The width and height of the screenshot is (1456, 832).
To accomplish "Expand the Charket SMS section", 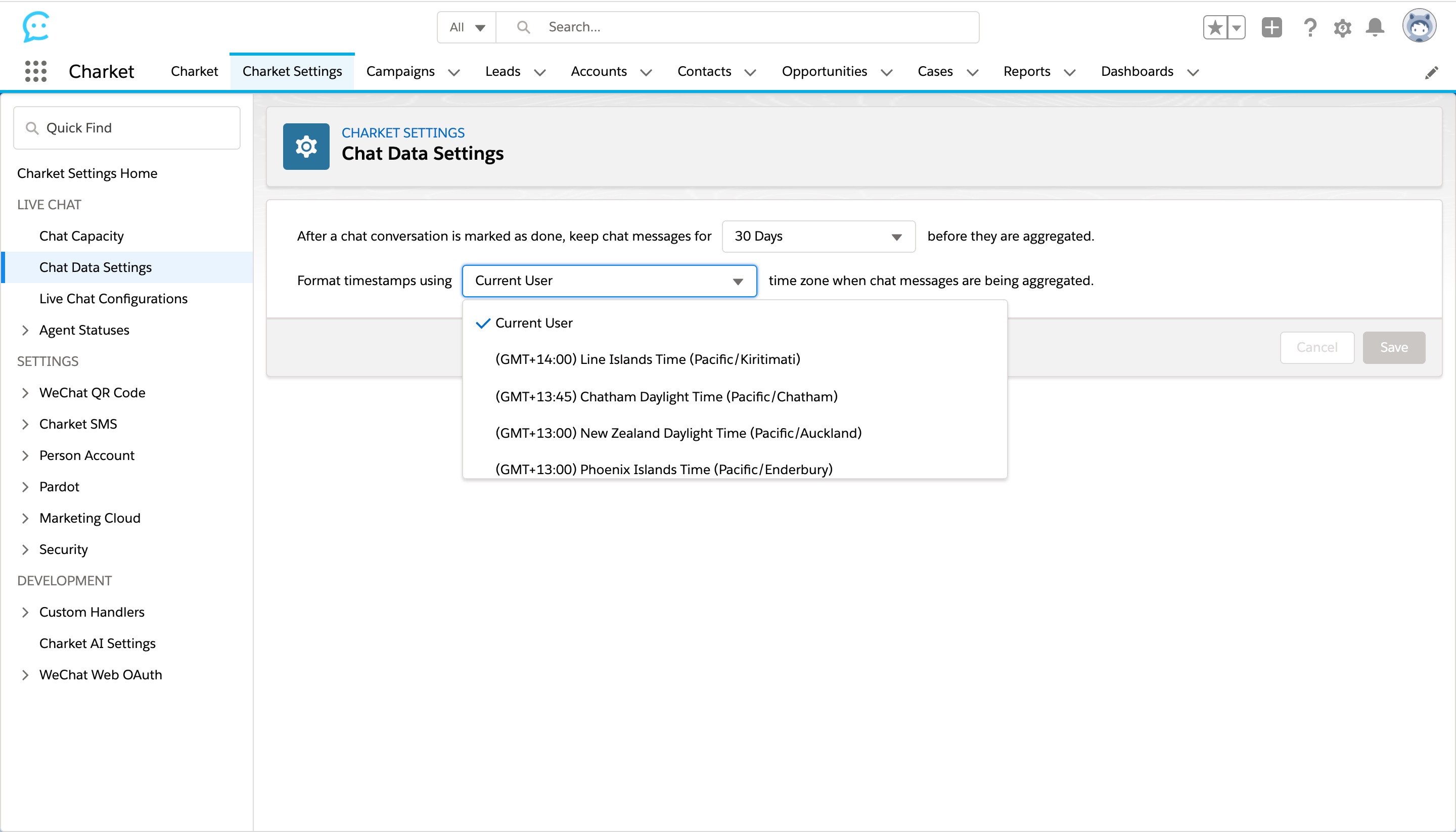I will coord(25,425).
